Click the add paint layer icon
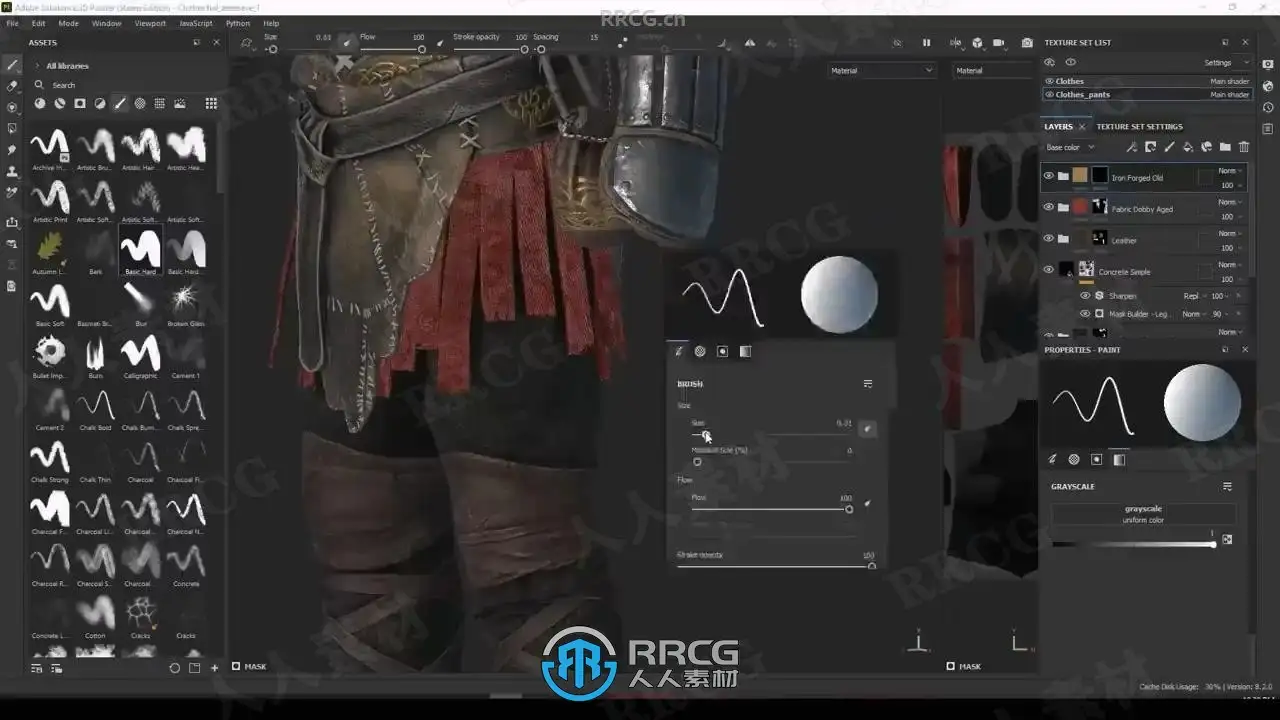This screenshot has height=720, width=1280. (x=1169, y=147)
